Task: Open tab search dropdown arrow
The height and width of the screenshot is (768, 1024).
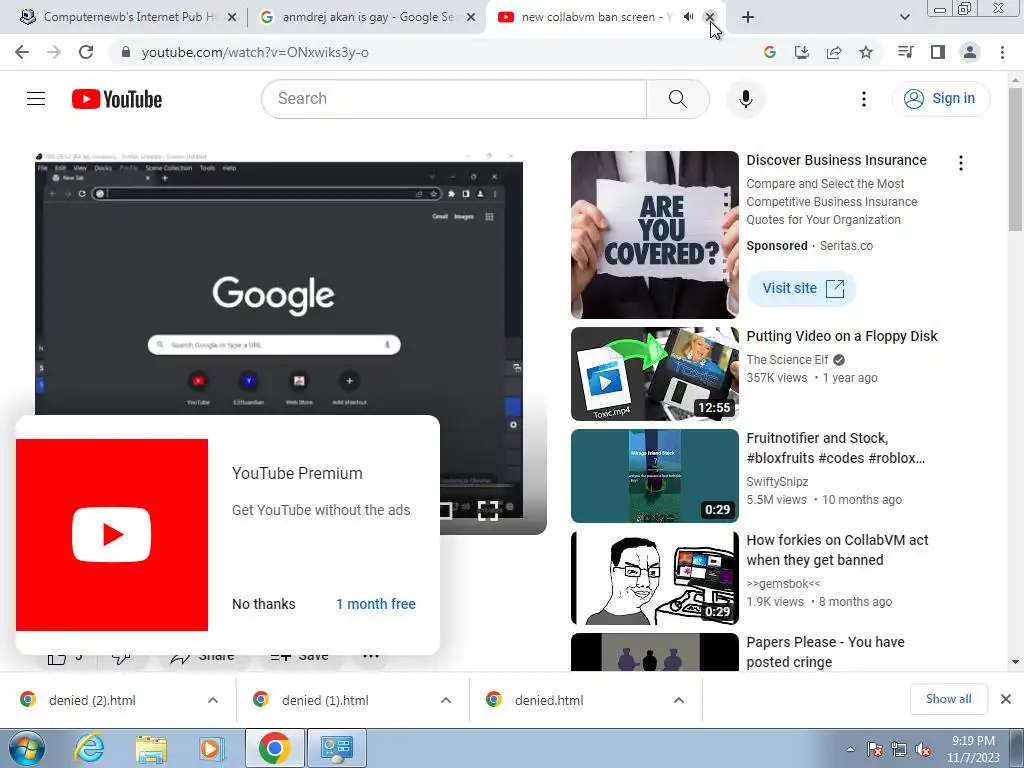Action: pos(904,17)
